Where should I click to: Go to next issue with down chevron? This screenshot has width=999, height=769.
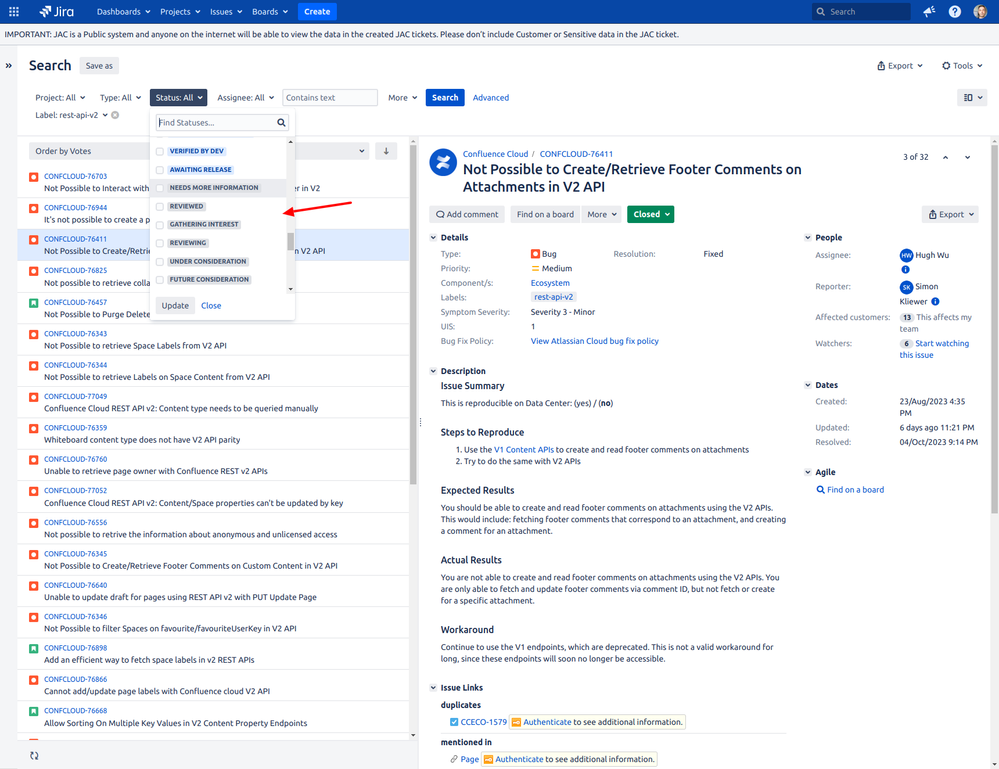pyautogui.click(x=967, y=157)
